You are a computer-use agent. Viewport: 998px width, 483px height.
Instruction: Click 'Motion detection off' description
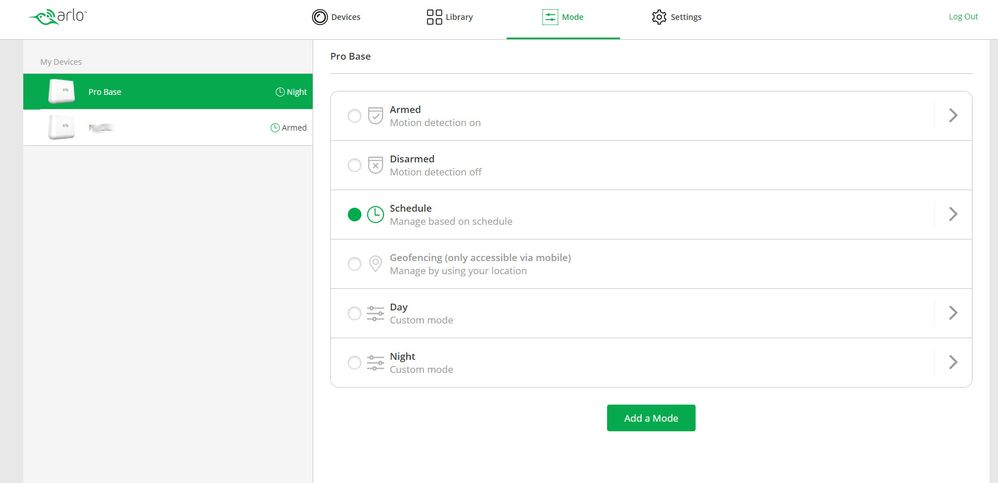pos(435,172)
